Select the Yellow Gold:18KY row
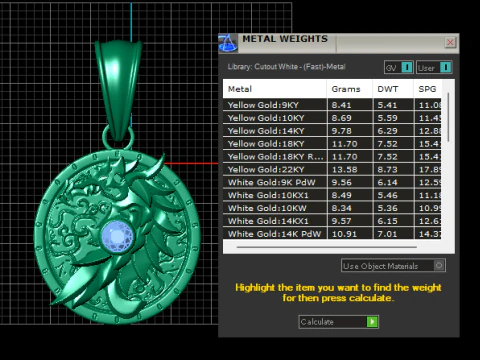 coord(332,144)
